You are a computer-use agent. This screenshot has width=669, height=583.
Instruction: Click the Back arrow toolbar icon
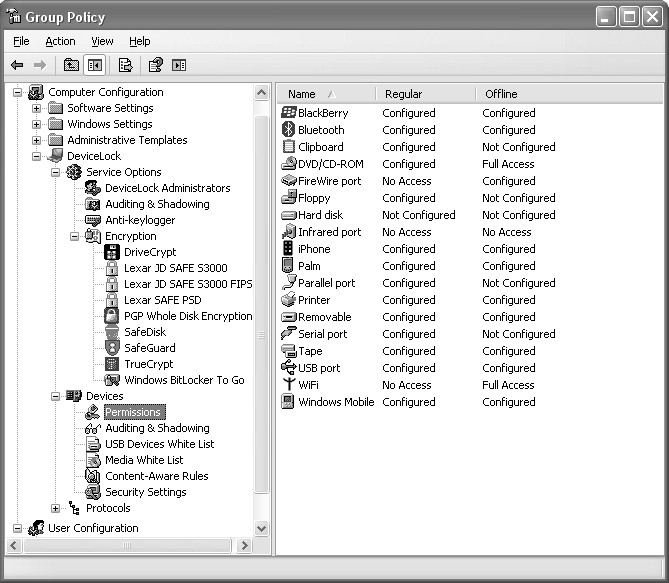coord(17,65)
